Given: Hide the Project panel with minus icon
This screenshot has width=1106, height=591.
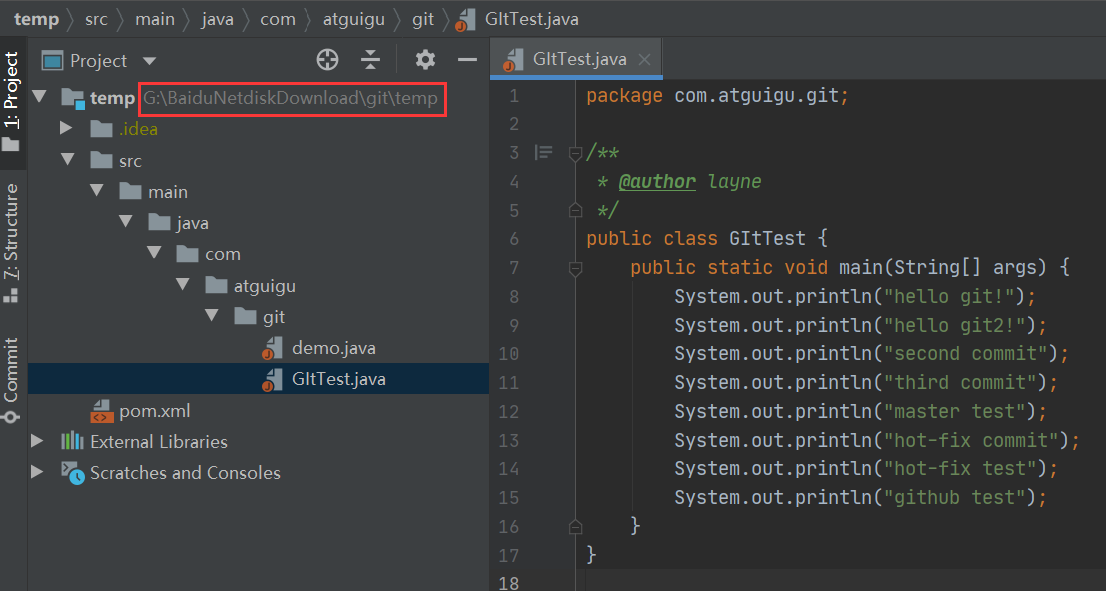Looking at the screenshot, I should [x=466, y=60].
